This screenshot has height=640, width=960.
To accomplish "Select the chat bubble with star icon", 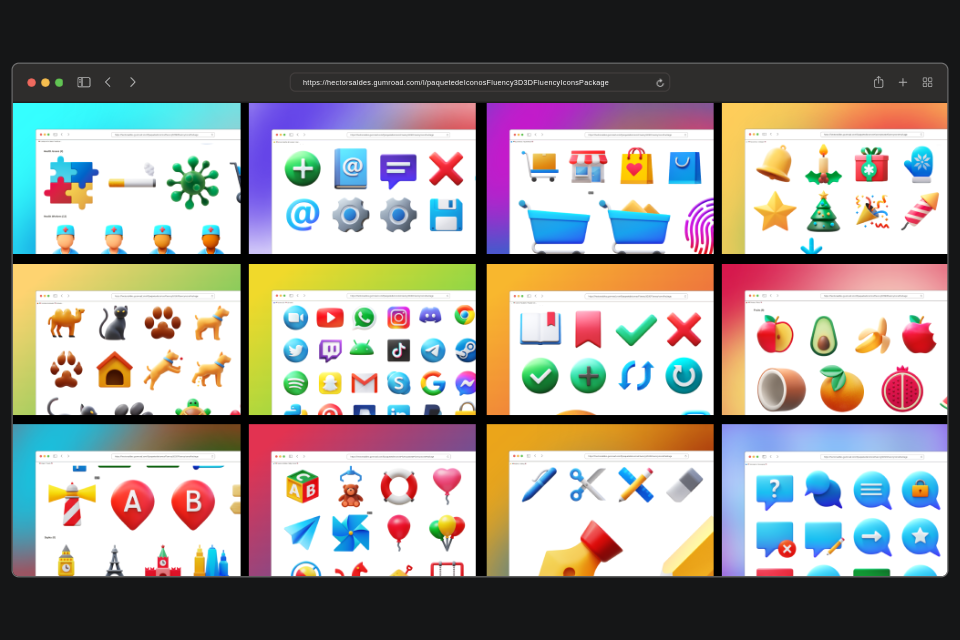I will tap(920, 537).
